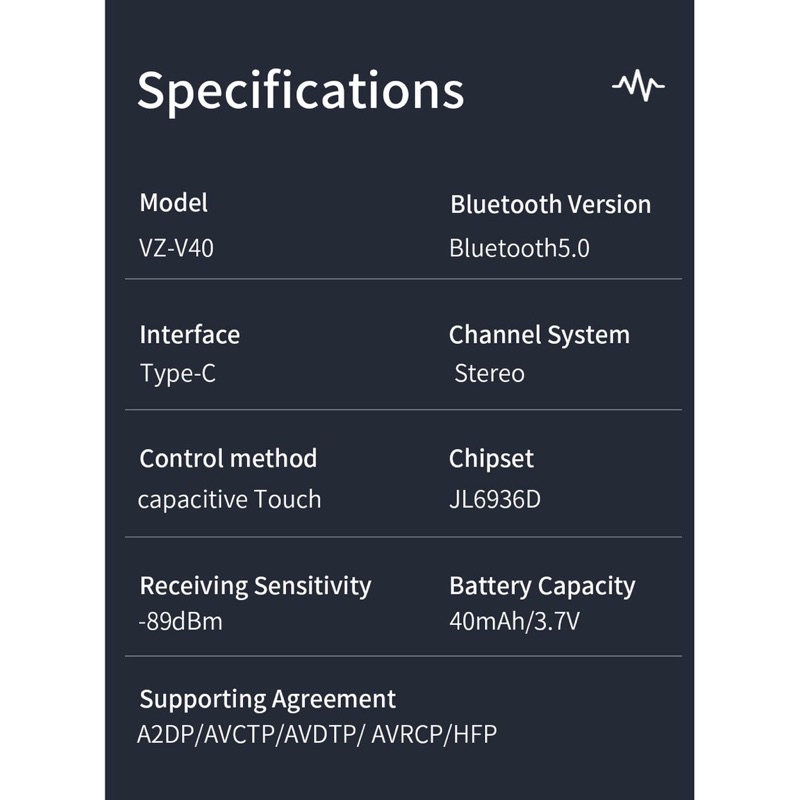800x800 pixels.
Task: Select the Channel System label
Action: tap(539, 335)
